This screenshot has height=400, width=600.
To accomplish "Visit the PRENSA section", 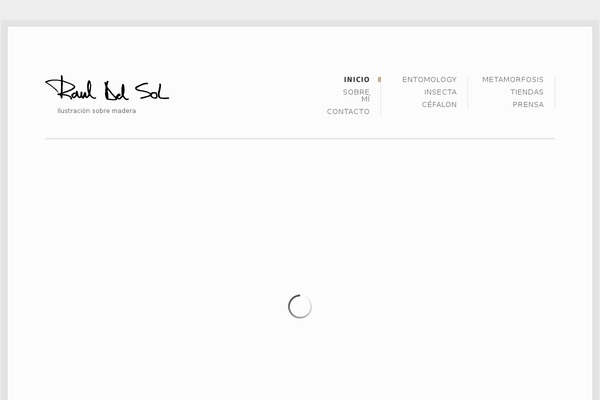I will click(528, 104).
